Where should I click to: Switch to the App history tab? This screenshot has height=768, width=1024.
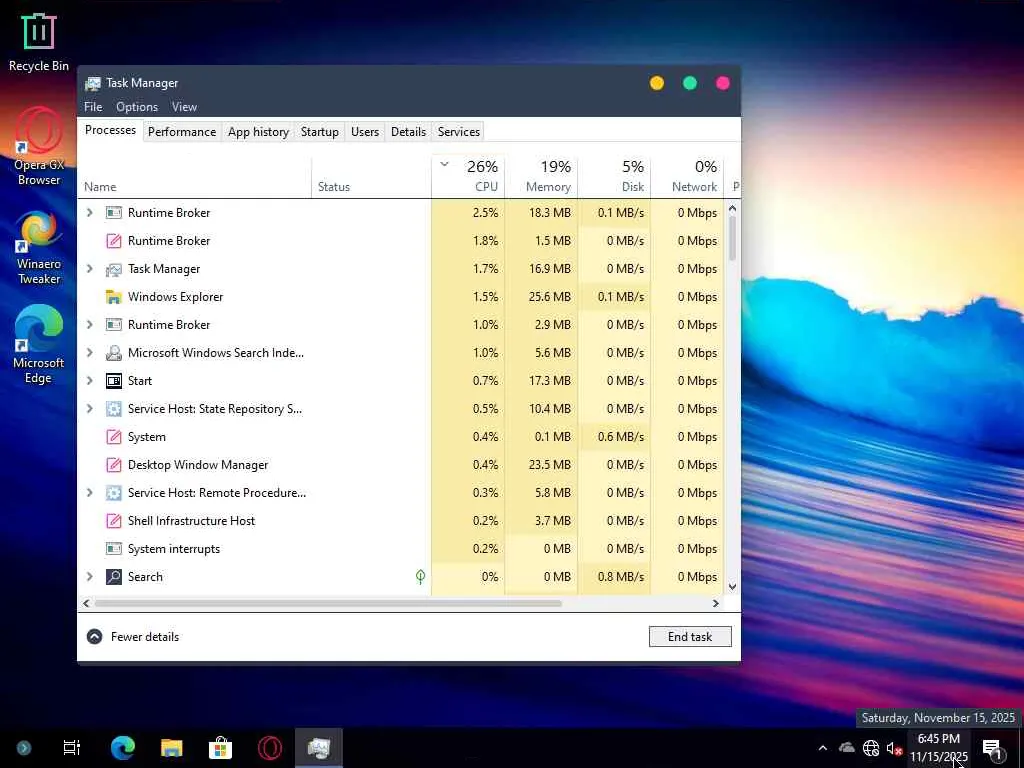tap(258, 132)
